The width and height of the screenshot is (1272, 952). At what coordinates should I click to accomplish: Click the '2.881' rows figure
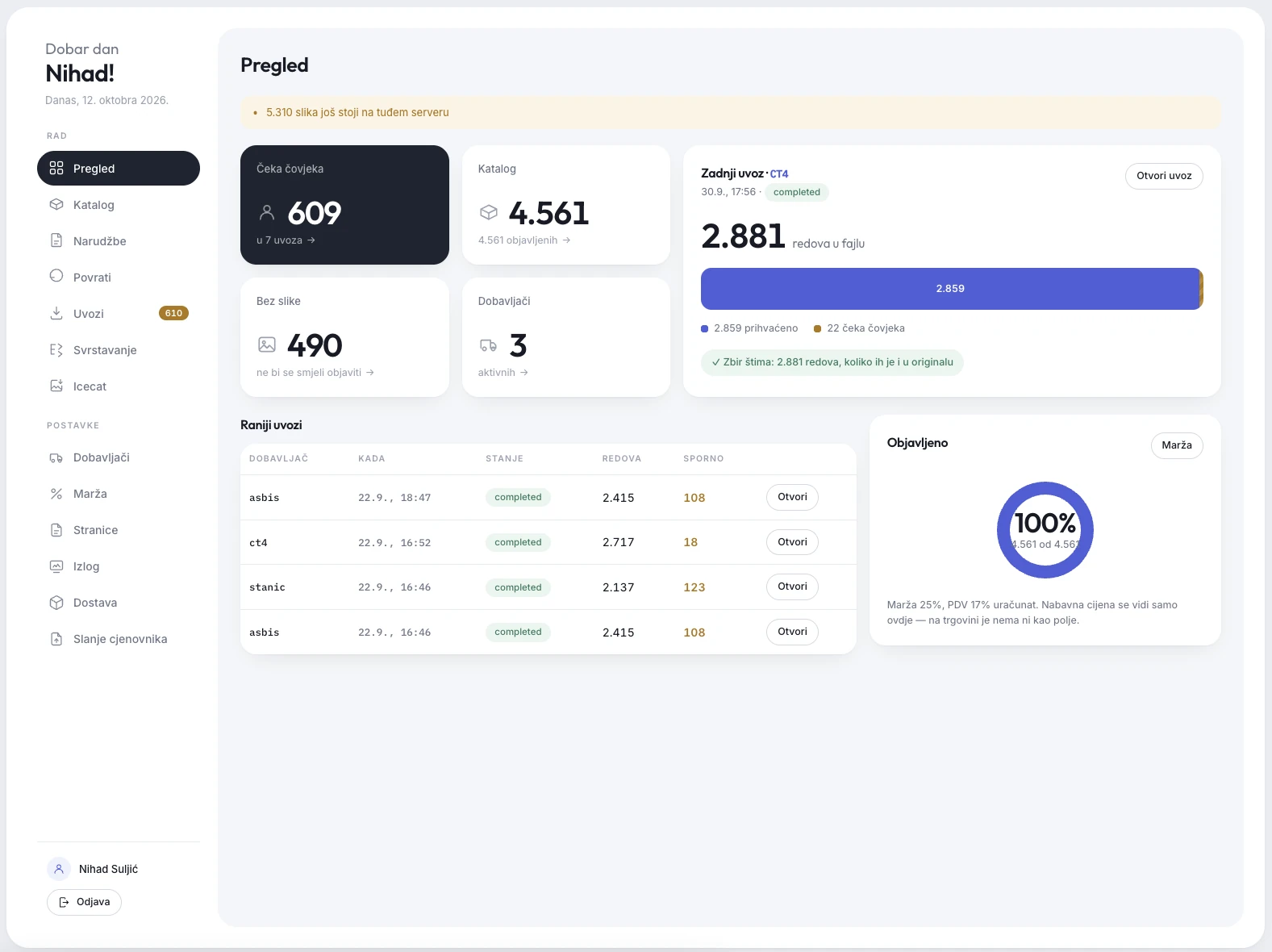coord(743,236)
